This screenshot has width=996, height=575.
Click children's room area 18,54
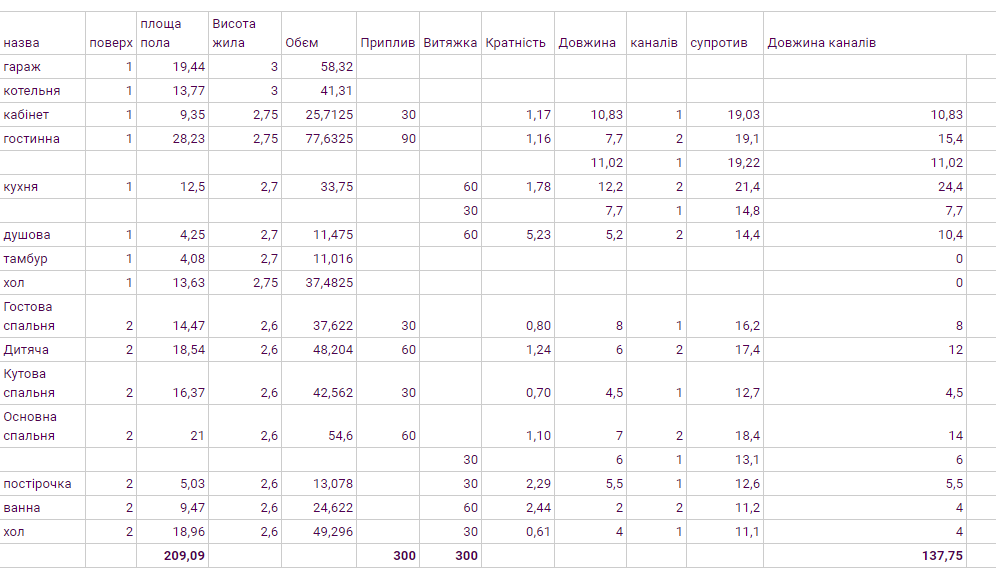tap(172, 349)
